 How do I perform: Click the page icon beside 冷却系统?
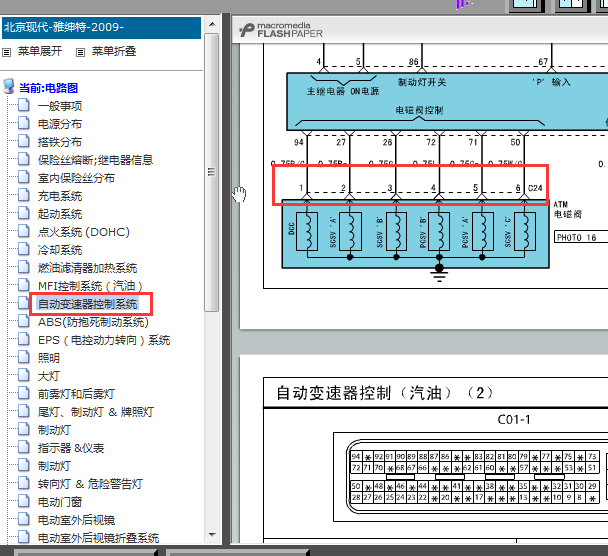coord(24,249)
